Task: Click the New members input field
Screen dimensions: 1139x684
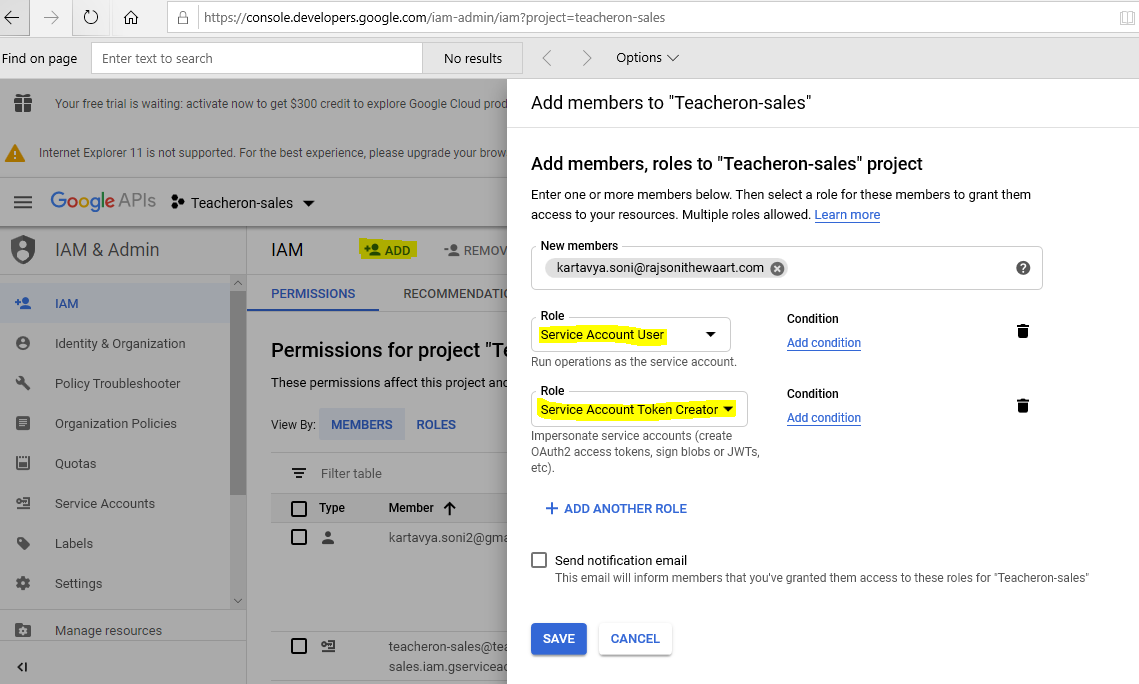Action: (x=787, y=268)
